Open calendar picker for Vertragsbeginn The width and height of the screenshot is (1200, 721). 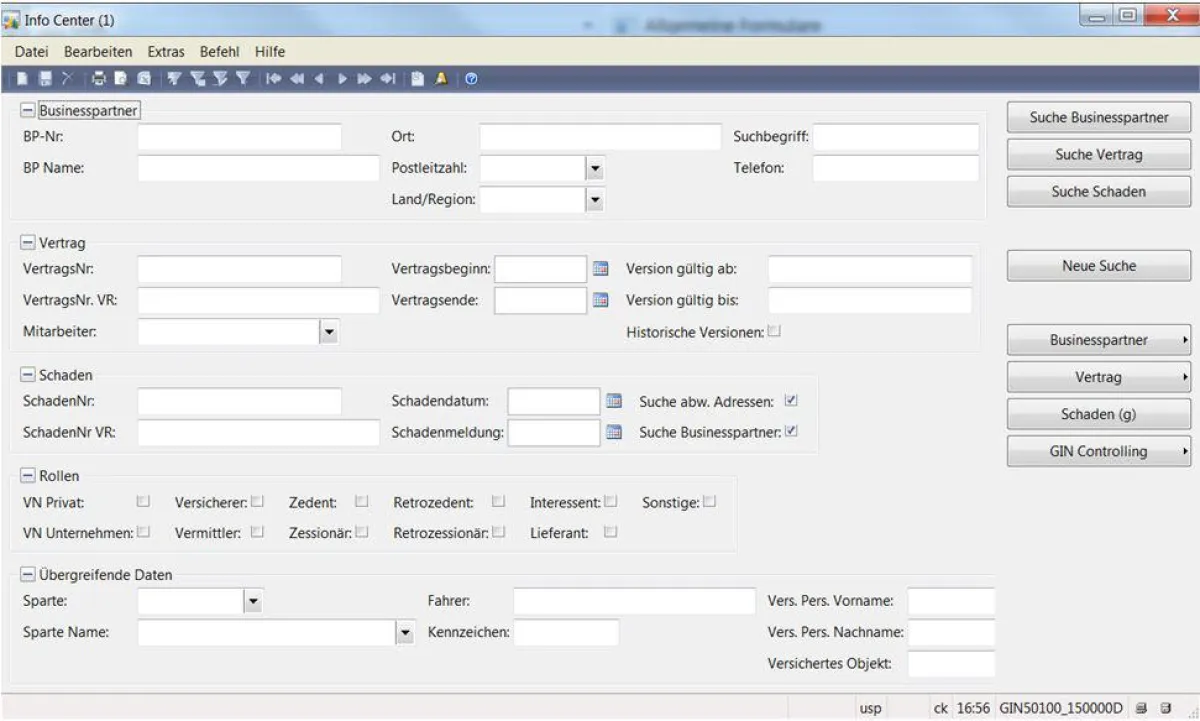coord(601,269)
